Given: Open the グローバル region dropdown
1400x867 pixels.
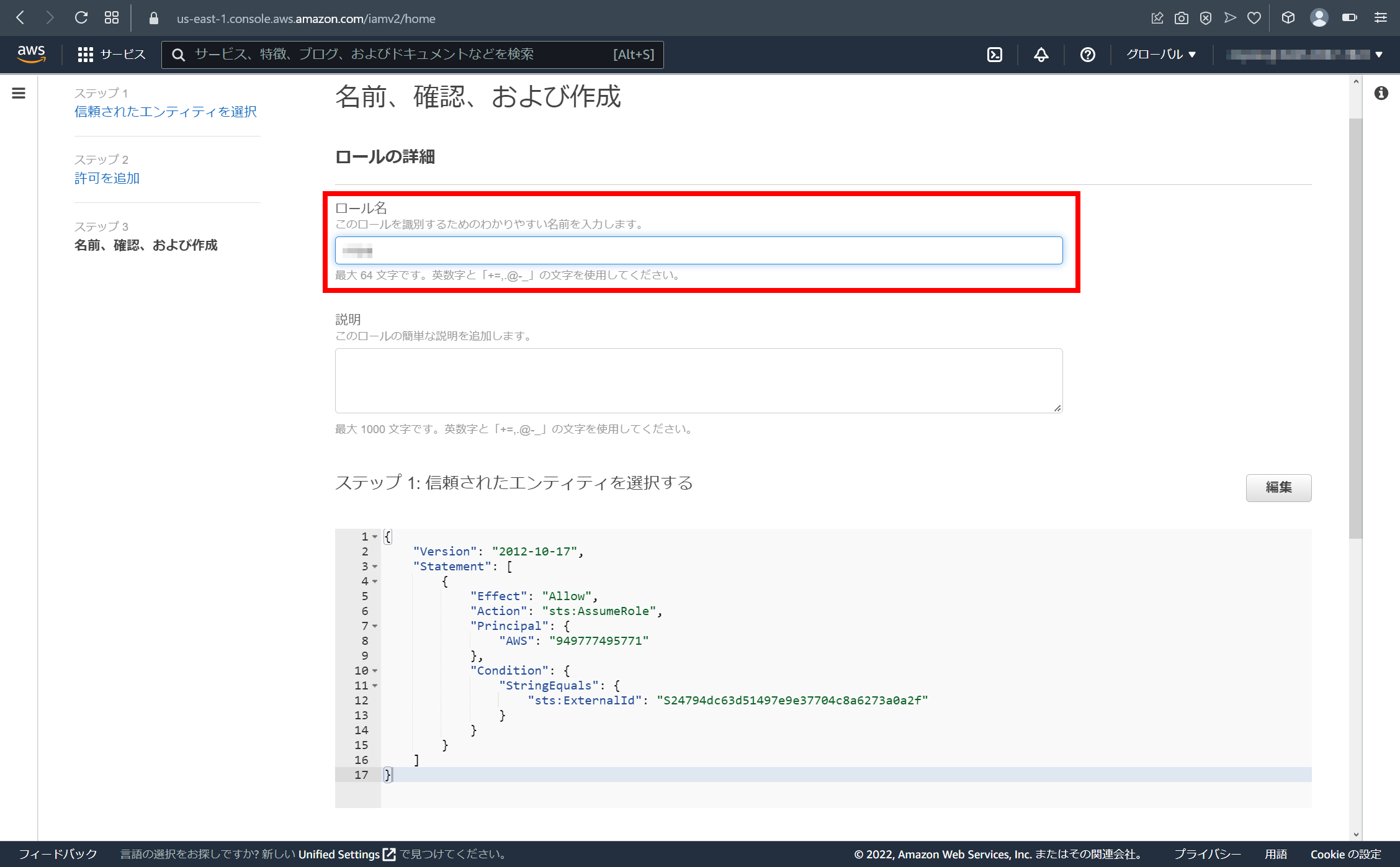Looking at the screenshot, I should pos(1160,55).
